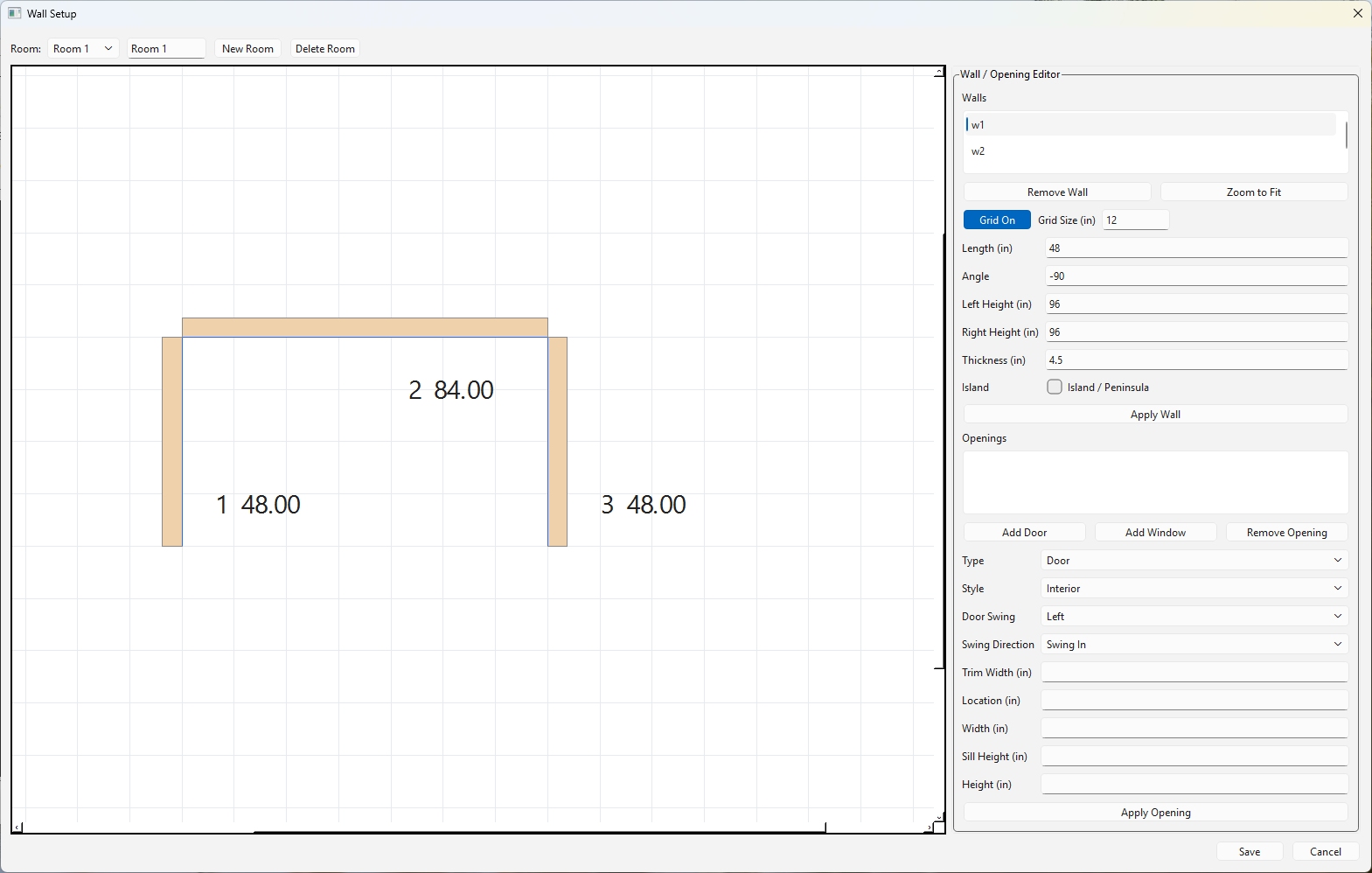The width and height of the screenshot is (1372, 873).
Task: Click the Wall Setup window icon
Action: point(14,13)
